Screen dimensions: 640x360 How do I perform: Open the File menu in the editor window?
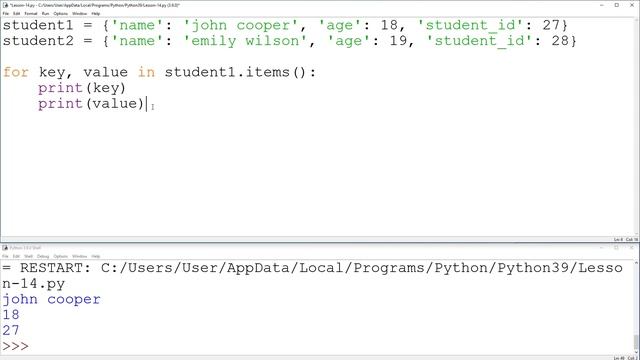pos(6,13)
